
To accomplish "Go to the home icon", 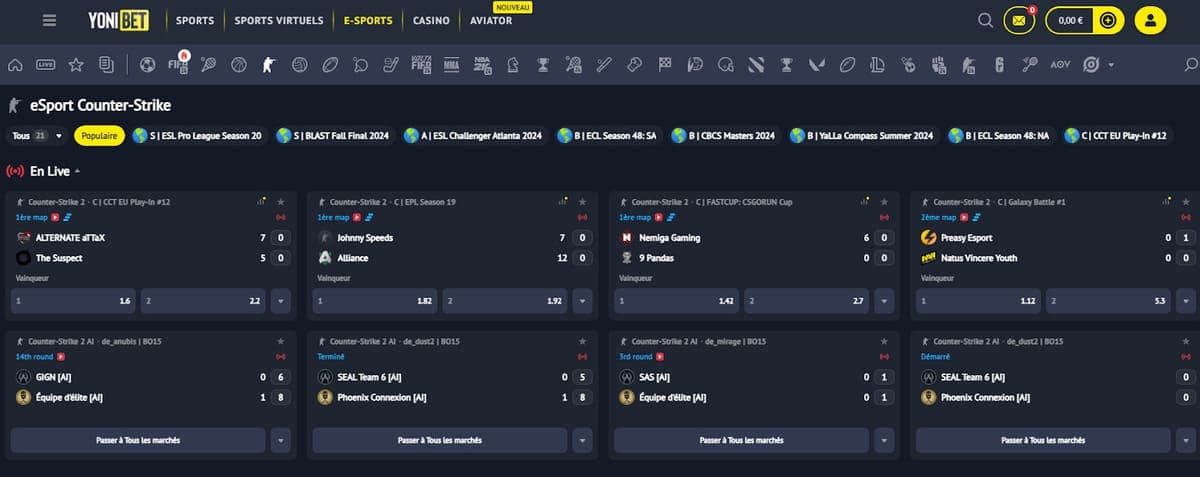I will coord(15,65).
